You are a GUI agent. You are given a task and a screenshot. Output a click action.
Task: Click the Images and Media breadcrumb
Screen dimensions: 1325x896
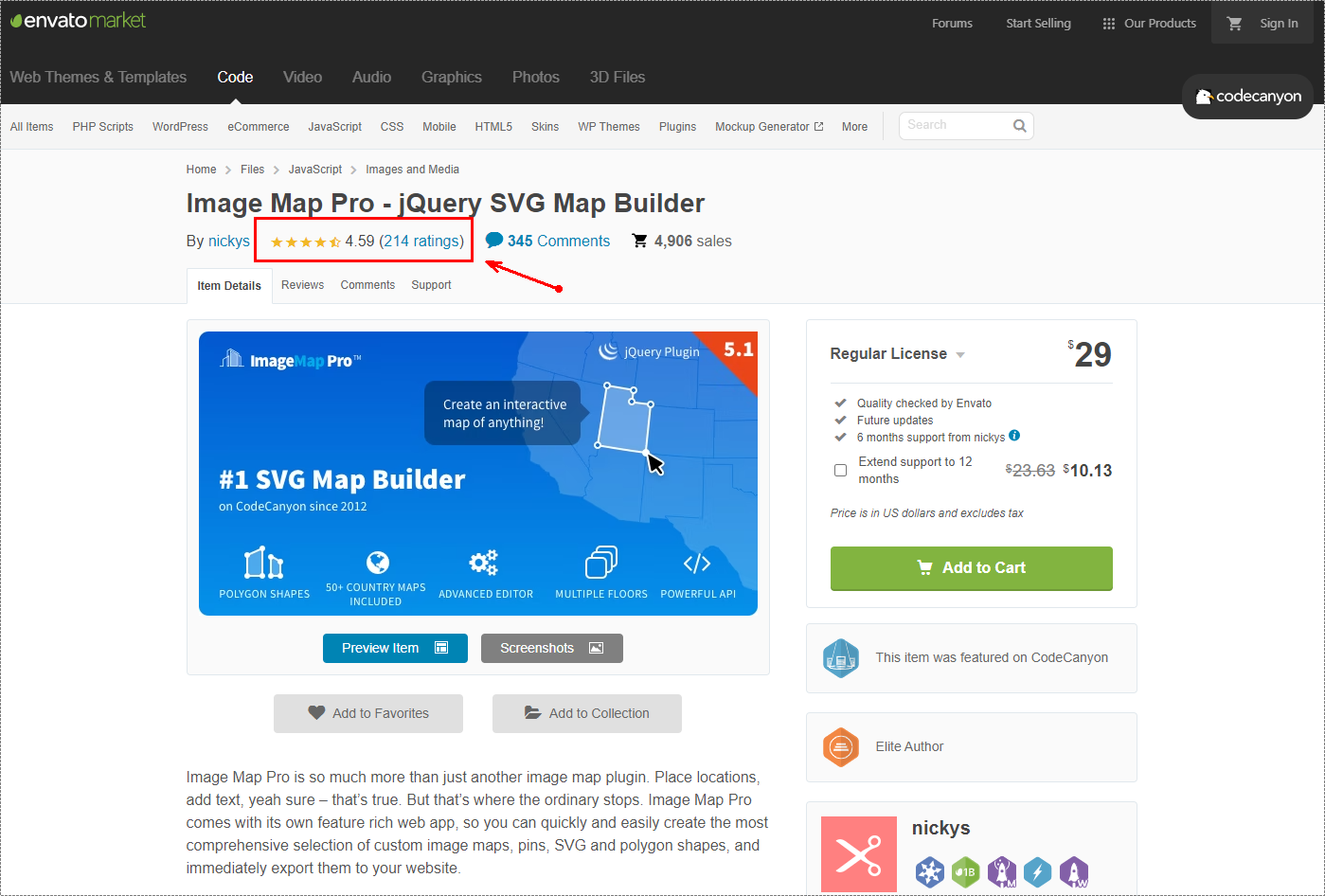click(x=412, y=170)
